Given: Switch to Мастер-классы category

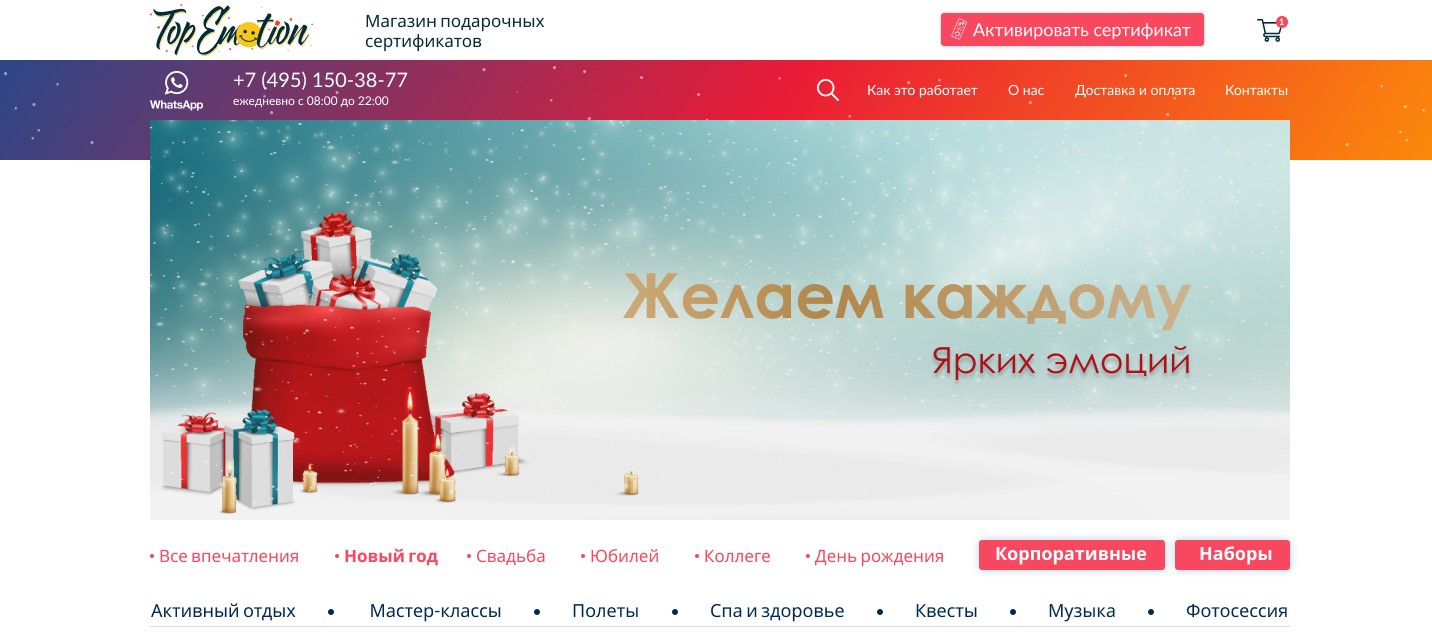Looking at the screenshot, I should [x=435, y=611].
